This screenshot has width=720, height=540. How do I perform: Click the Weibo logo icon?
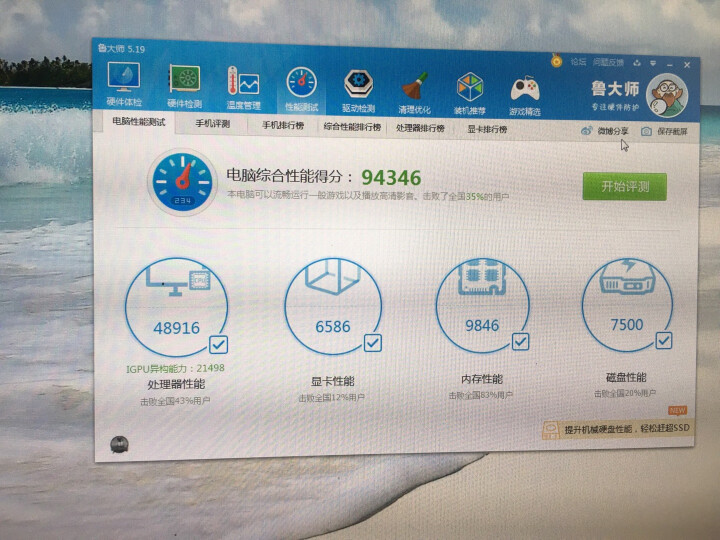point(587,130)
